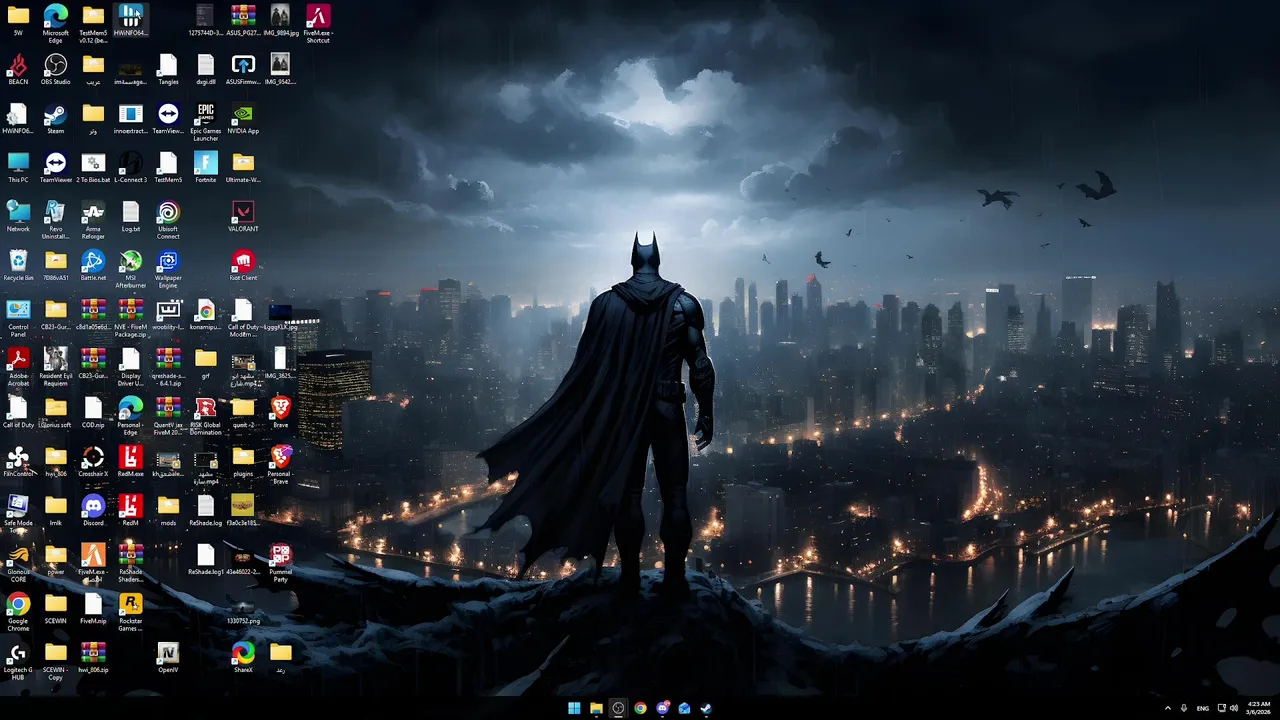1280x720 pixels.
Task: Open the BEACN app shortcut
Action: click(x=18, y=71)
